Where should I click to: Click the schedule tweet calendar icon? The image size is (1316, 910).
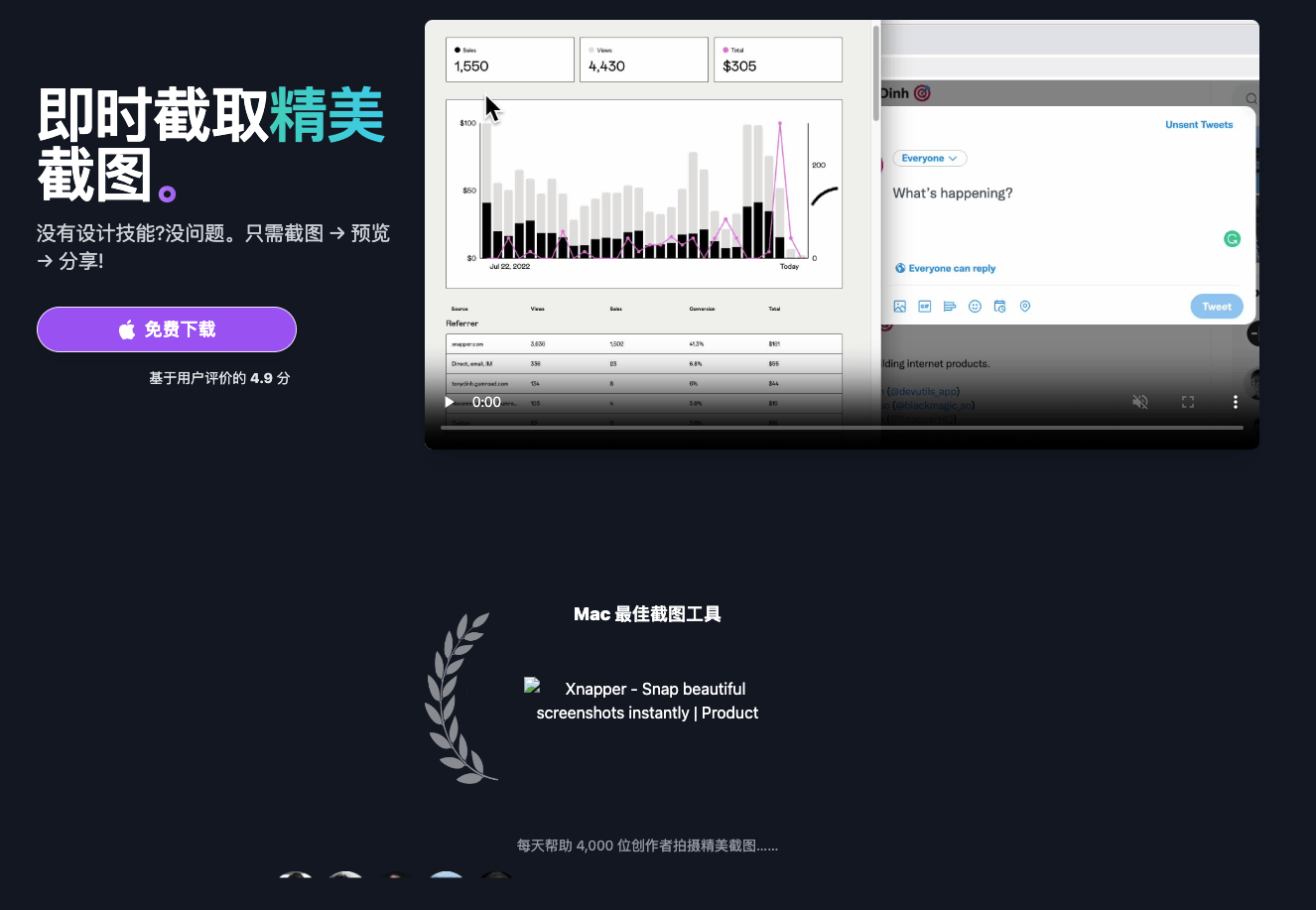pos(1000,307)
